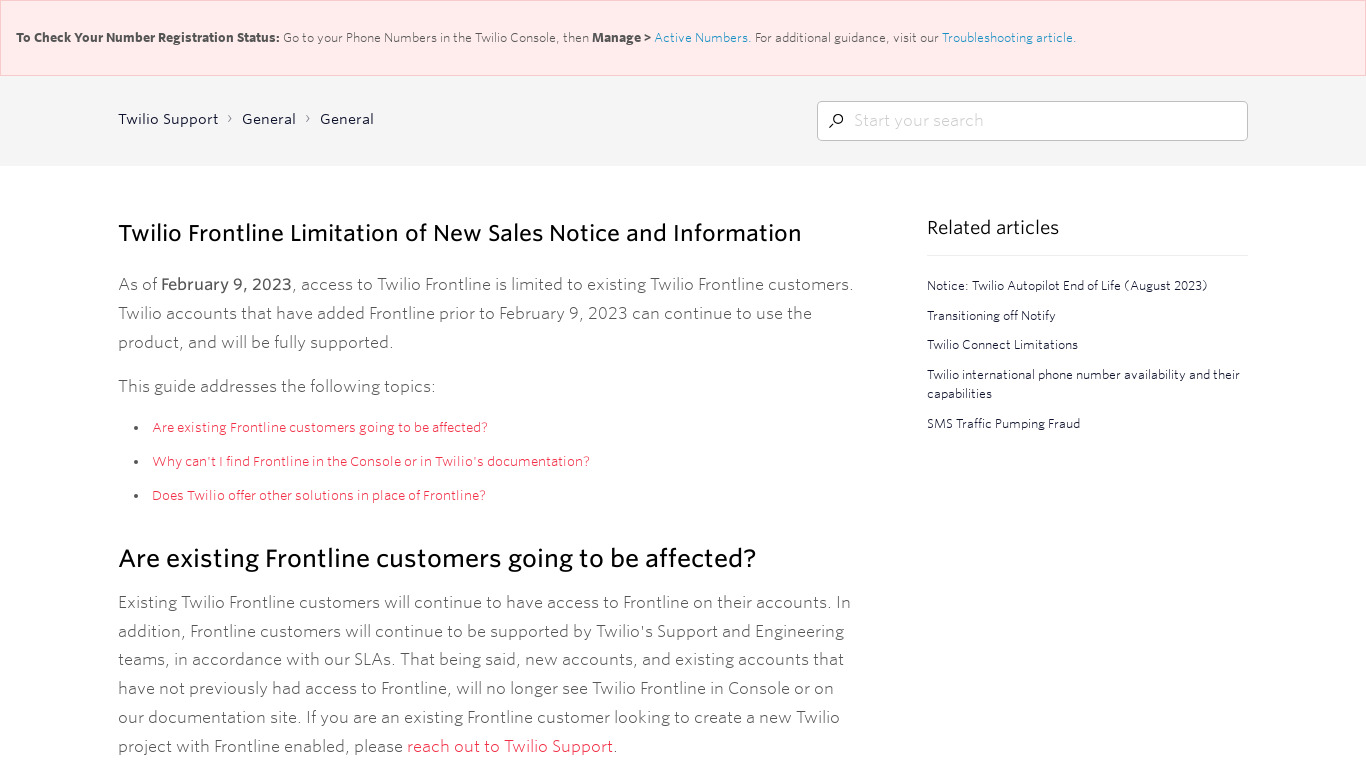Jump to 'Why can't I find Frontline' topic

click(371, 461)
